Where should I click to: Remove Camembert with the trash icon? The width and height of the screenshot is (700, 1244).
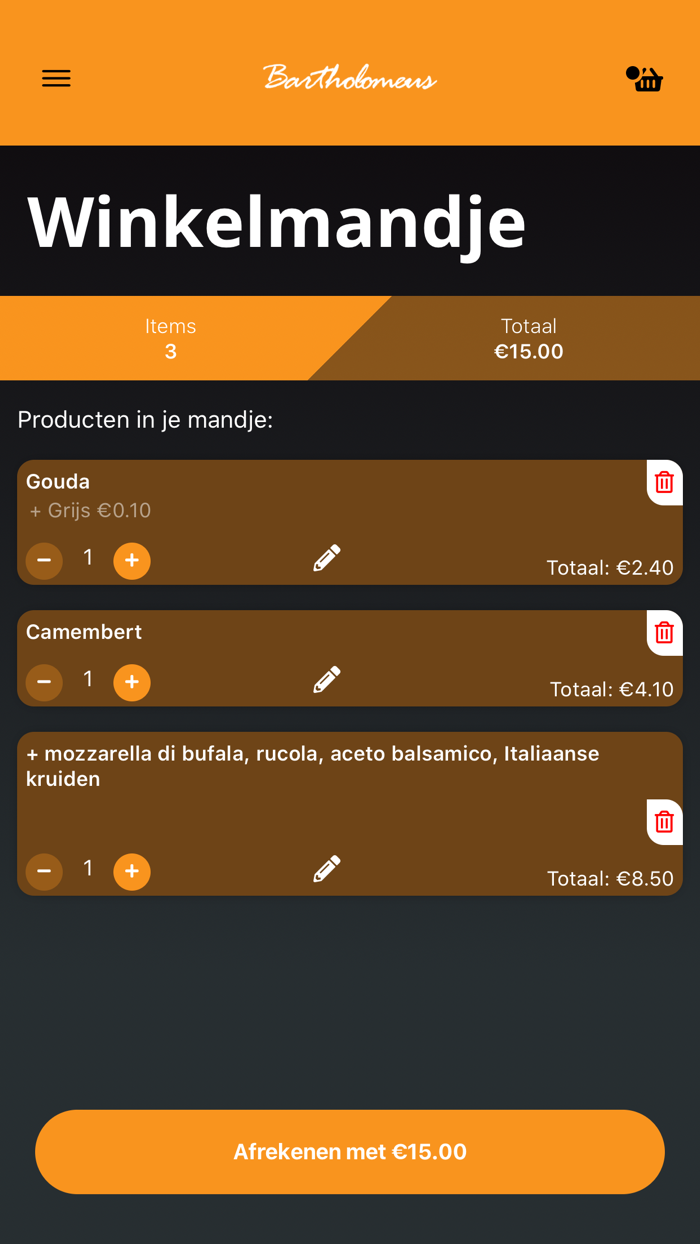[x=664, y=633]
